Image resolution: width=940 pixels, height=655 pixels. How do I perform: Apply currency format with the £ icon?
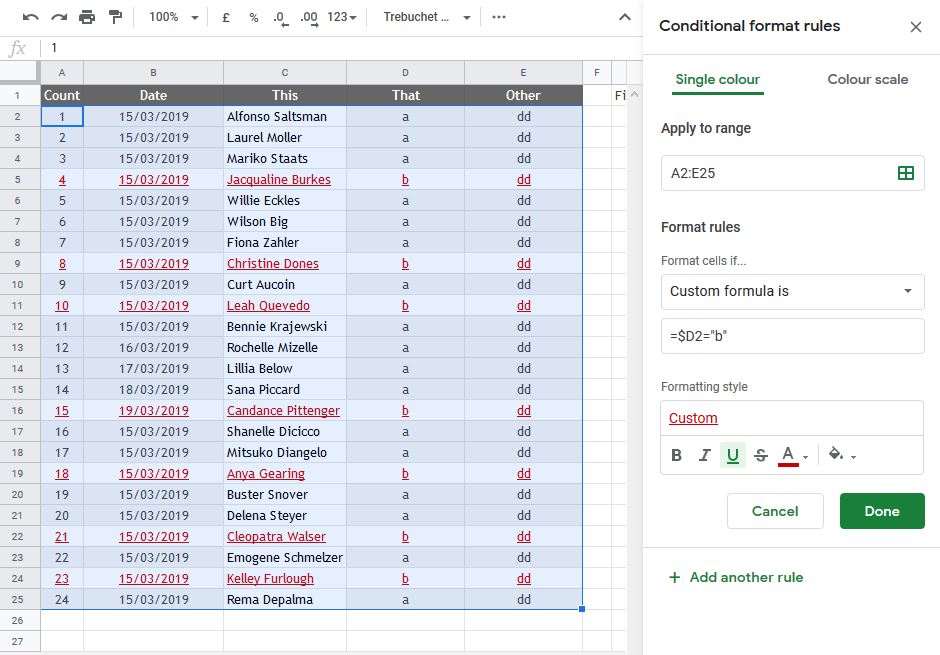point(225,17)
